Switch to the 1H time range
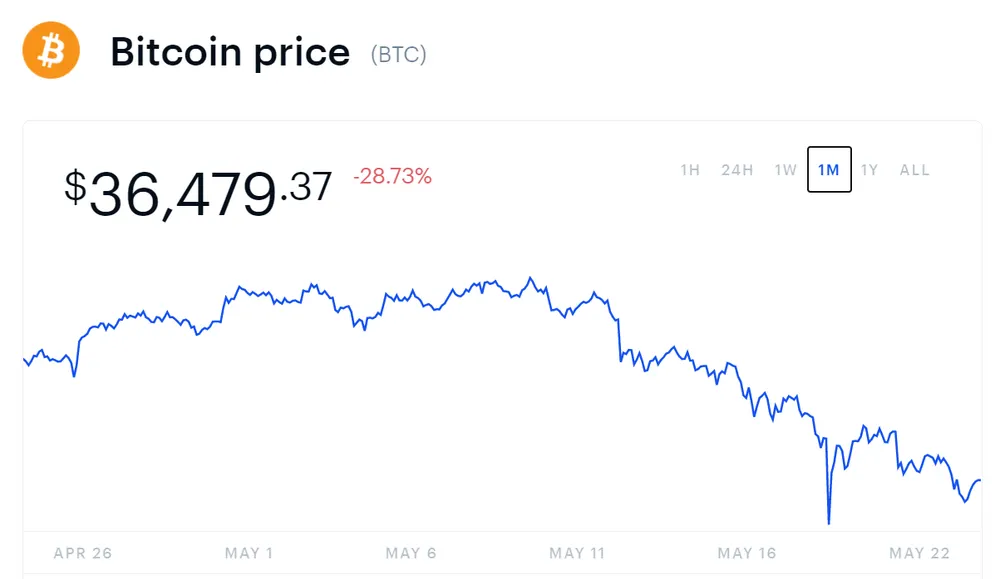Image resolution: width=1000 pixels, height=579 pixels. 689,170
